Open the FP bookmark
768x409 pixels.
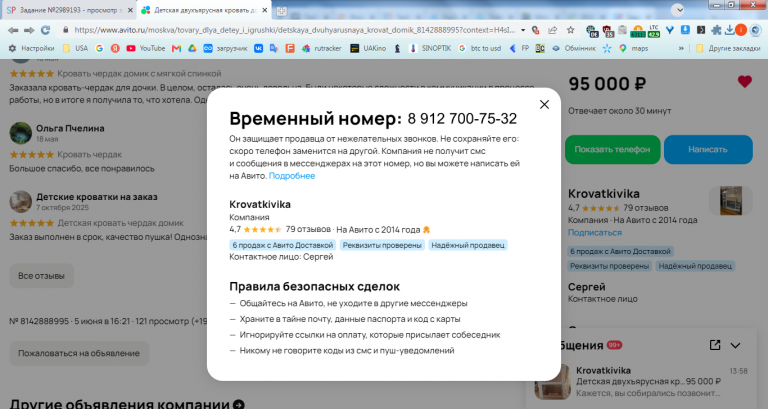pyautogui.click(x=519, y=48)
